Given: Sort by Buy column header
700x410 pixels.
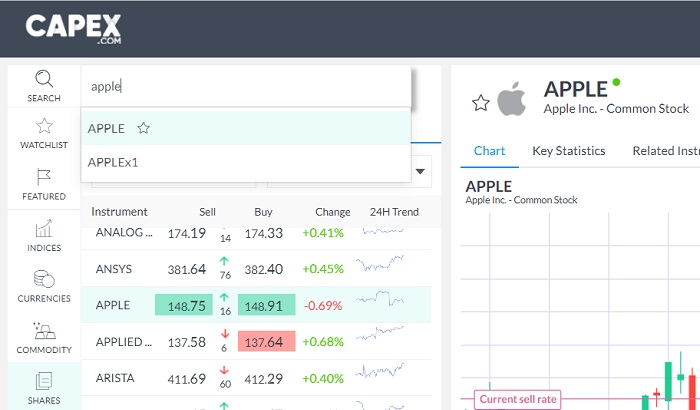Looking at the screenshot, I should [x=263, y=212].
